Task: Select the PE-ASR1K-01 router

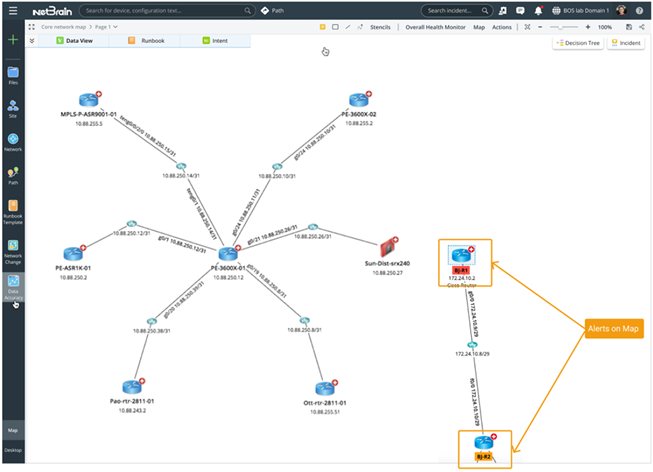Action: tap(73, 253)
